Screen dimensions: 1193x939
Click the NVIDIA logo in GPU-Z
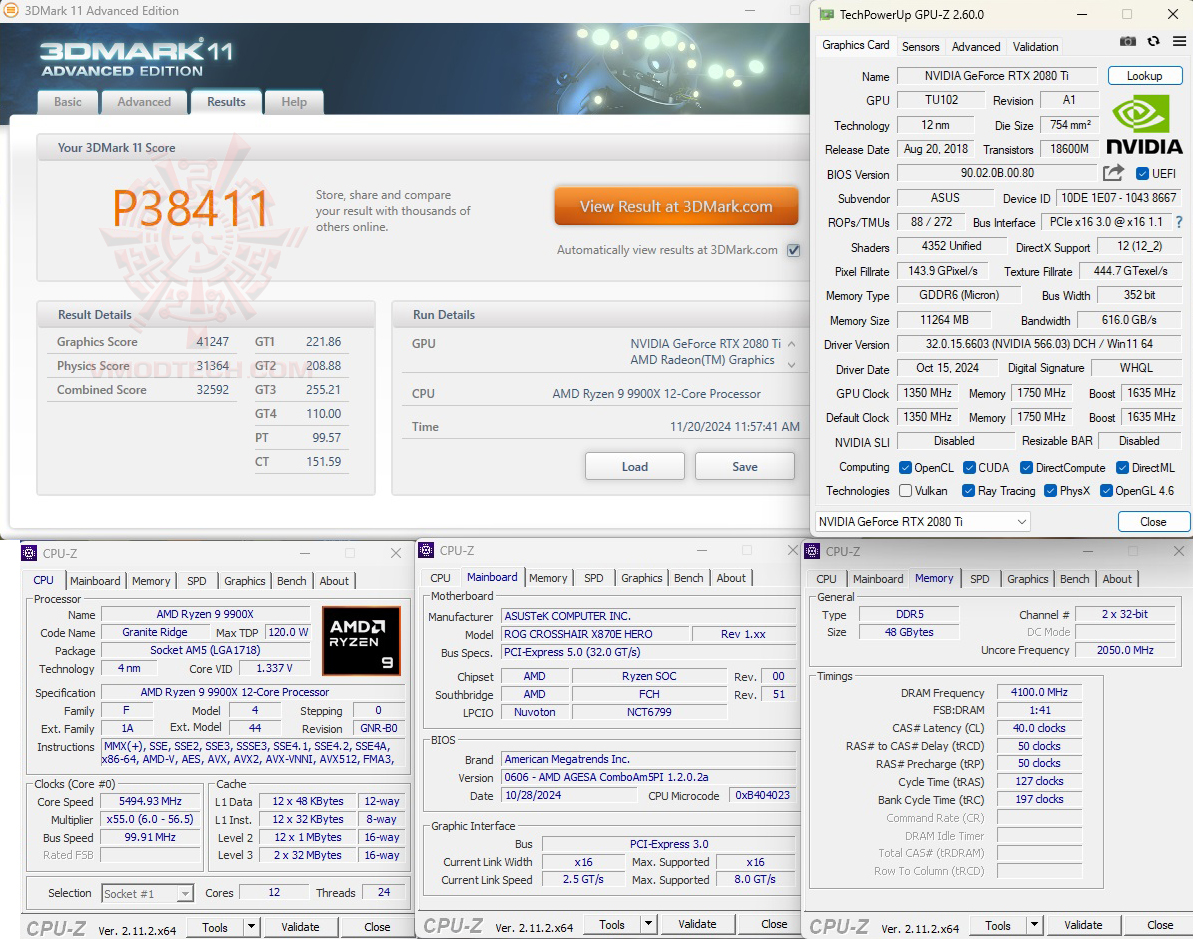click(1140, 123)
